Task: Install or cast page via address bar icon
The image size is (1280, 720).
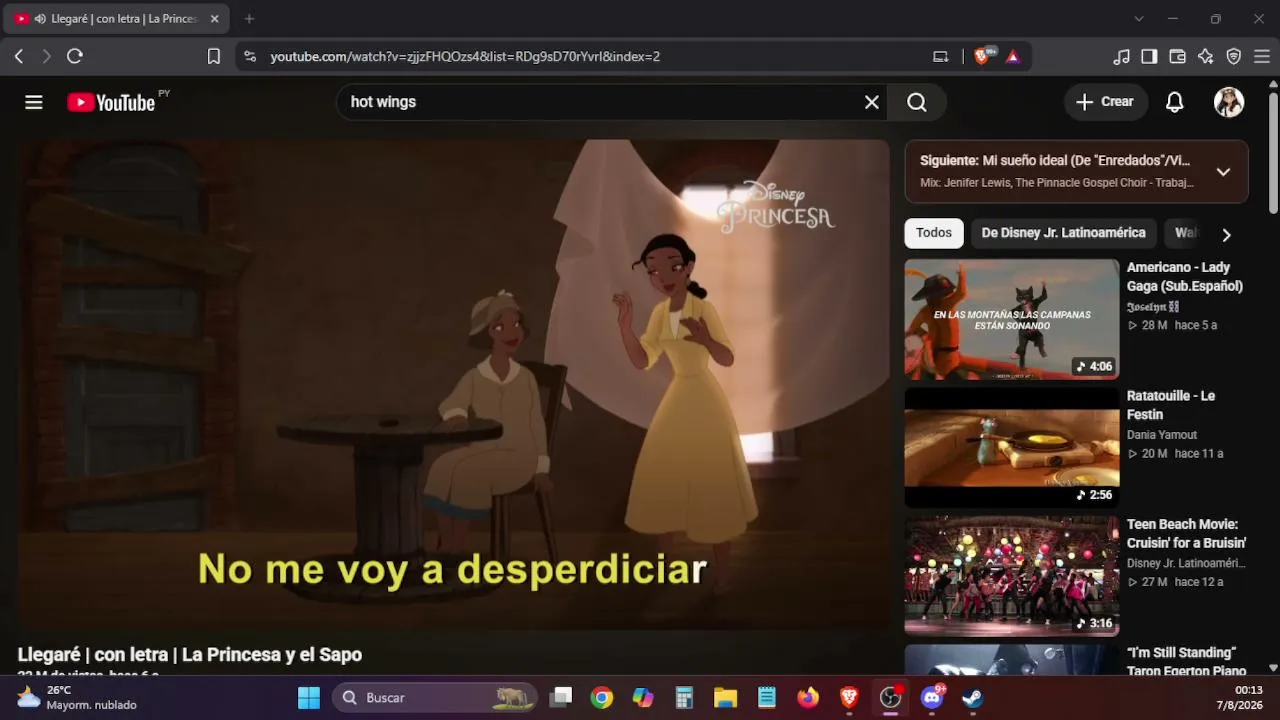Action: coord(941,57)
